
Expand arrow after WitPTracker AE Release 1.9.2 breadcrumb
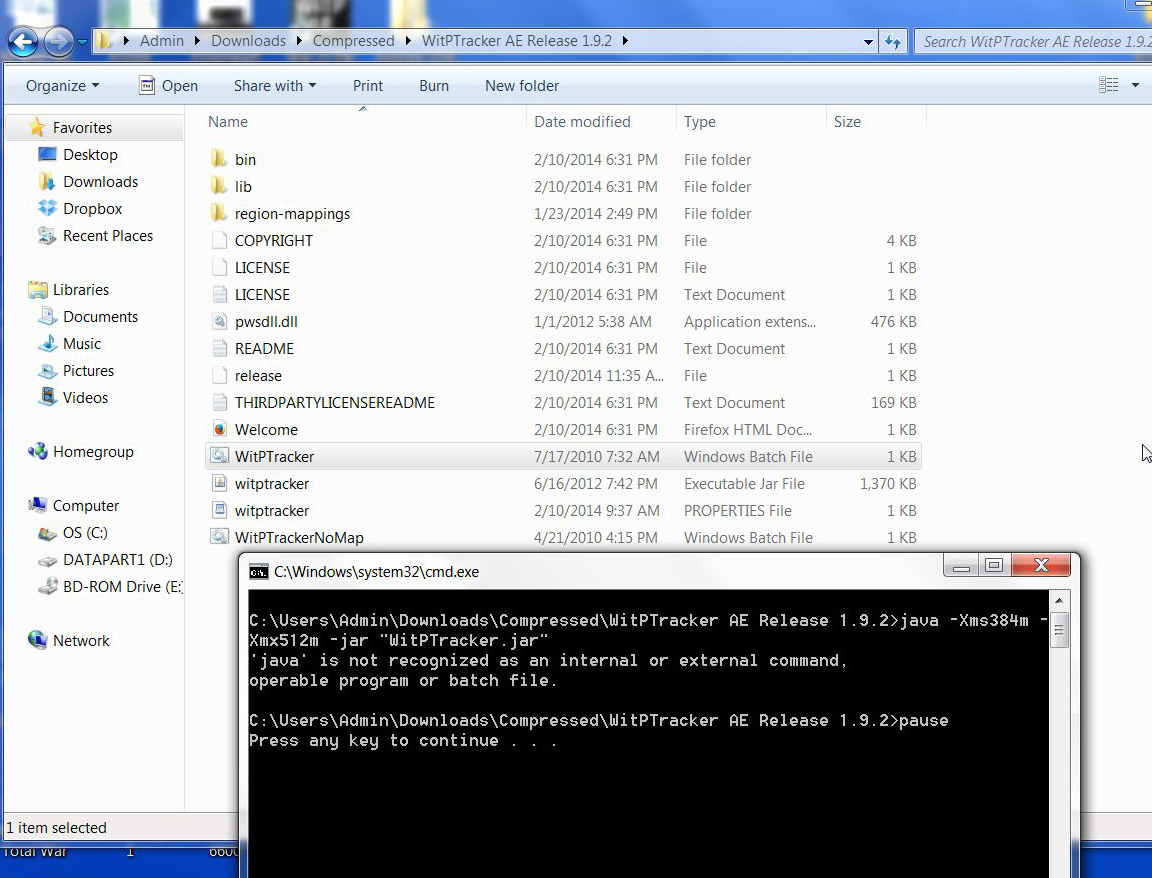(x=625, y=41)
